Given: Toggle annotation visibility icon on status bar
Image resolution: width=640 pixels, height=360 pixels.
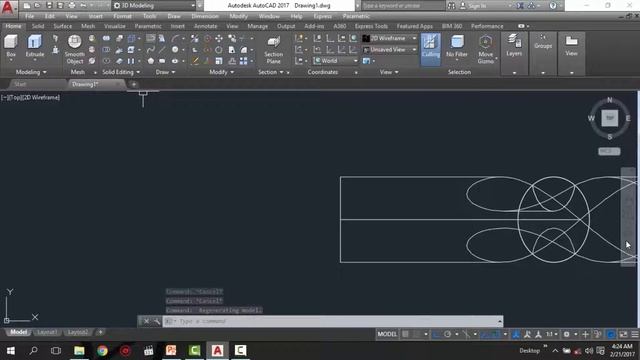Looking at the screenshot, I should [x=527, y=334].
